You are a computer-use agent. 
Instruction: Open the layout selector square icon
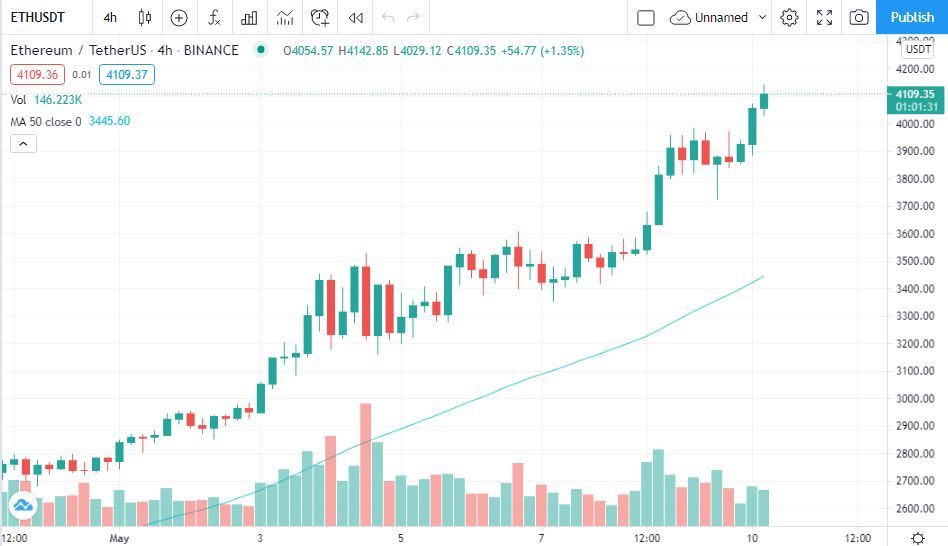pos(646,17)
